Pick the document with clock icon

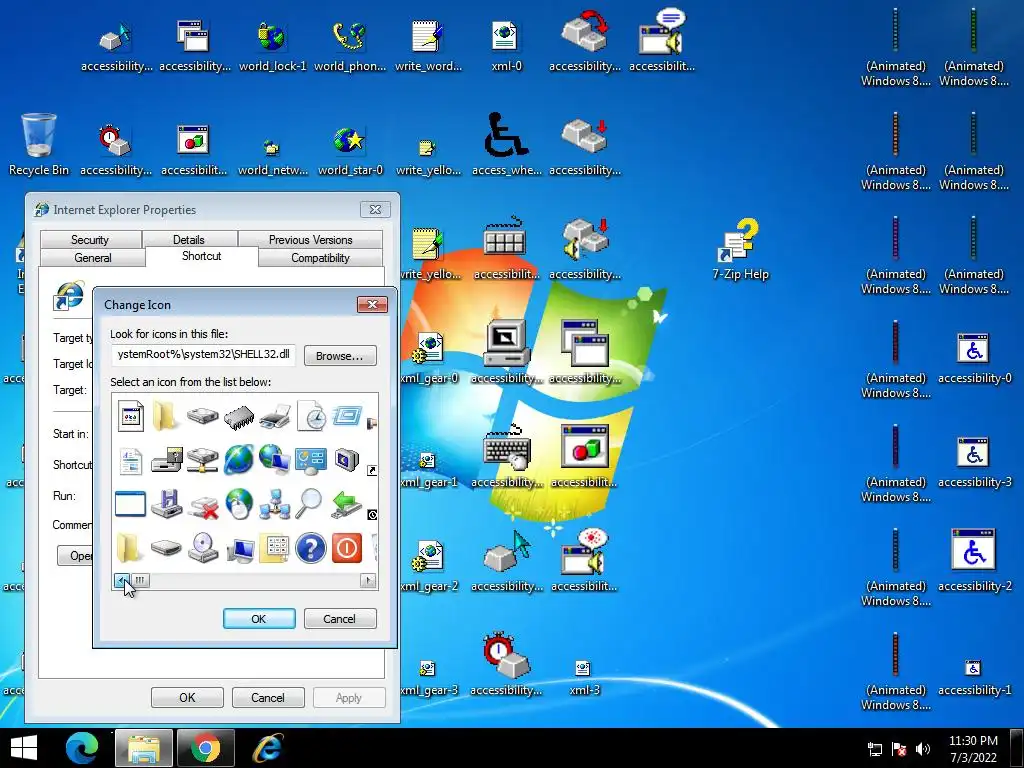311,416
